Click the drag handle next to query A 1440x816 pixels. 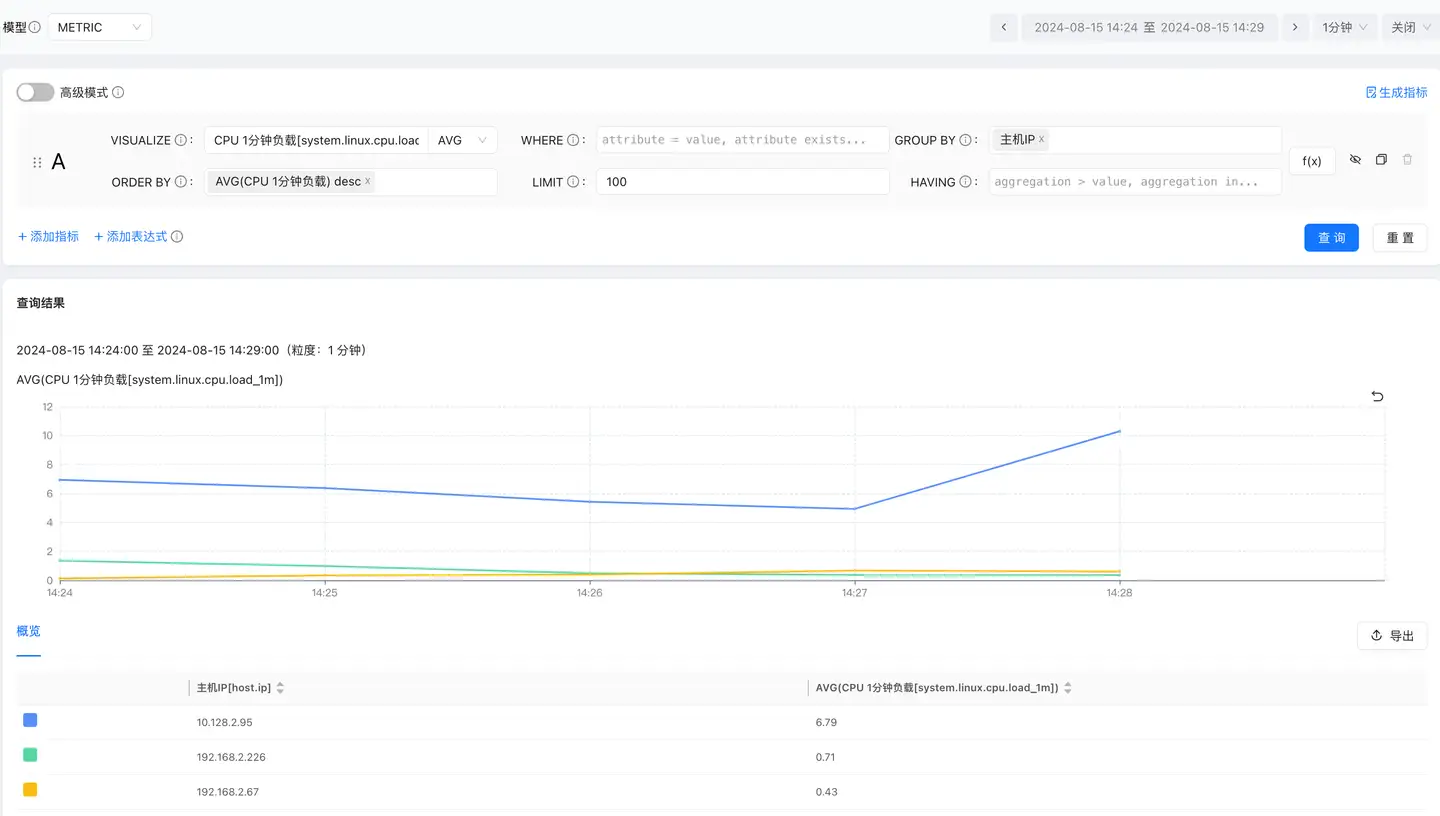(37, 162)
